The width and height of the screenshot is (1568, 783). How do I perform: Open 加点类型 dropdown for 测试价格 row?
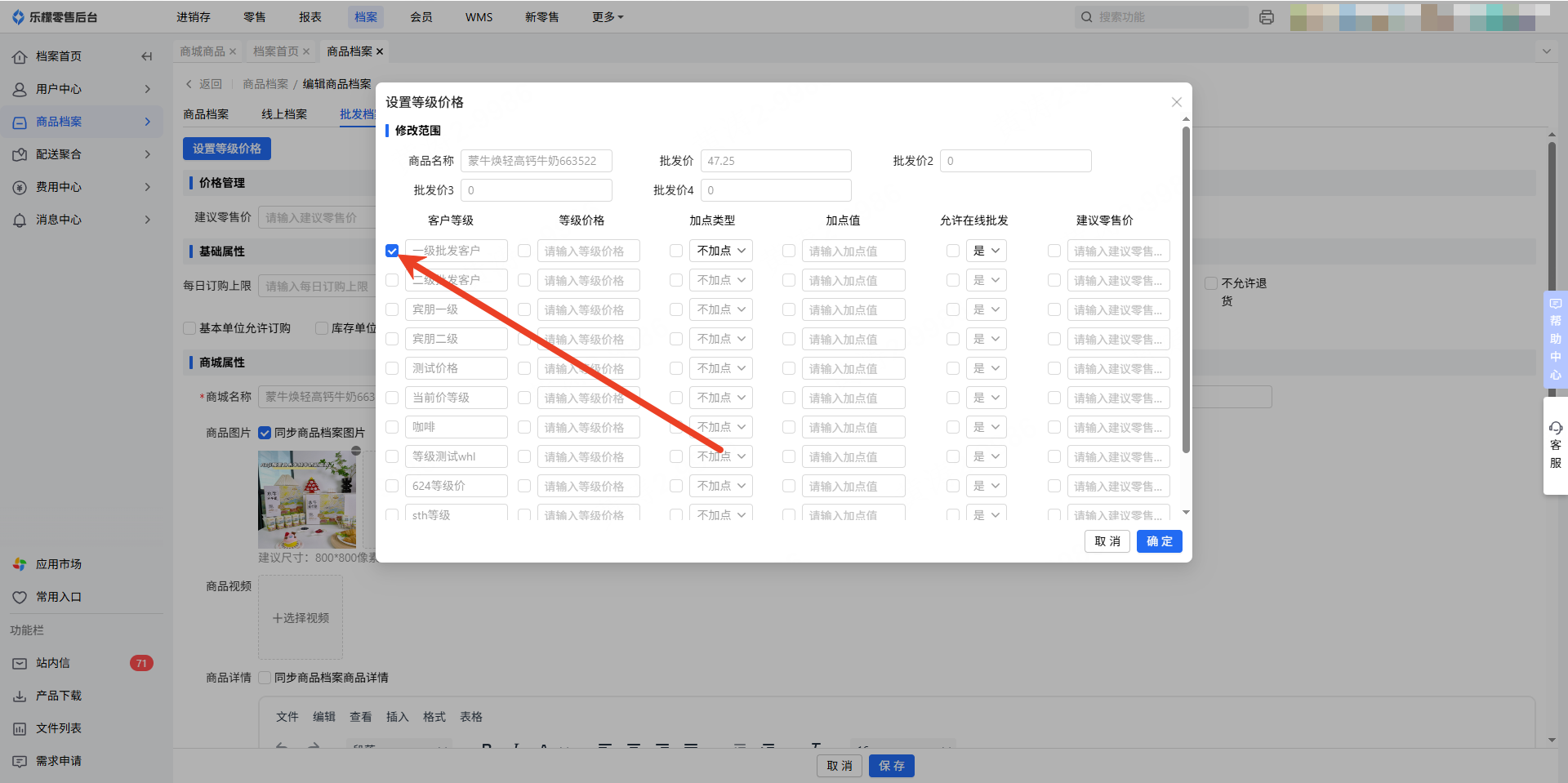(721, 368)
